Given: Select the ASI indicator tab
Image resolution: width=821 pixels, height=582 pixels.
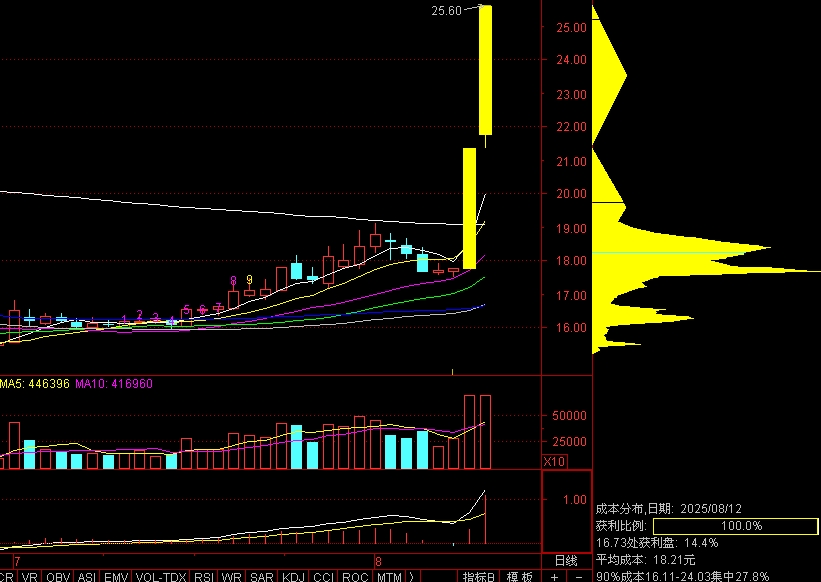Looking at the screenshot, I should (86, 577).
